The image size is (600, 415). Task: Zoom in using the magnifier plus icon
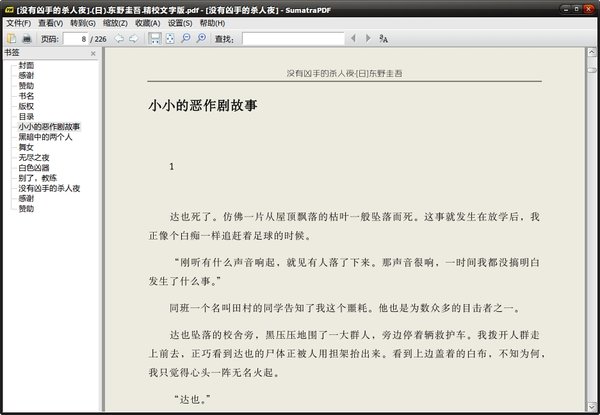201,38
